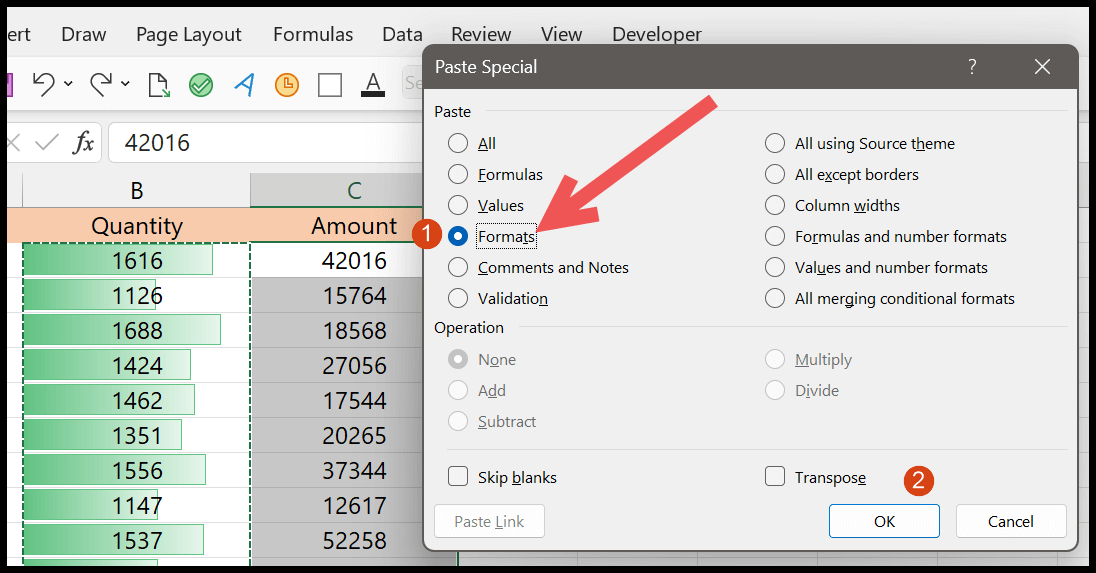Tick the Skip blanks checkbox
Viewport: 1096px width, 573px height.
458,477
